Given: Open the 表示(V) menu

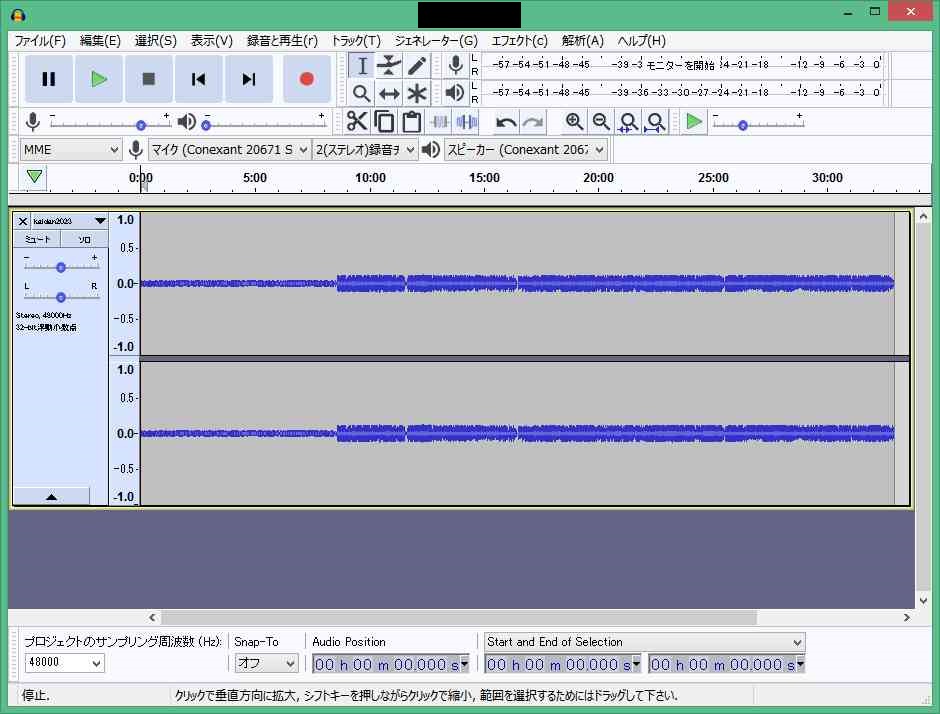Looking at the screenshot, I should [212, 41].
